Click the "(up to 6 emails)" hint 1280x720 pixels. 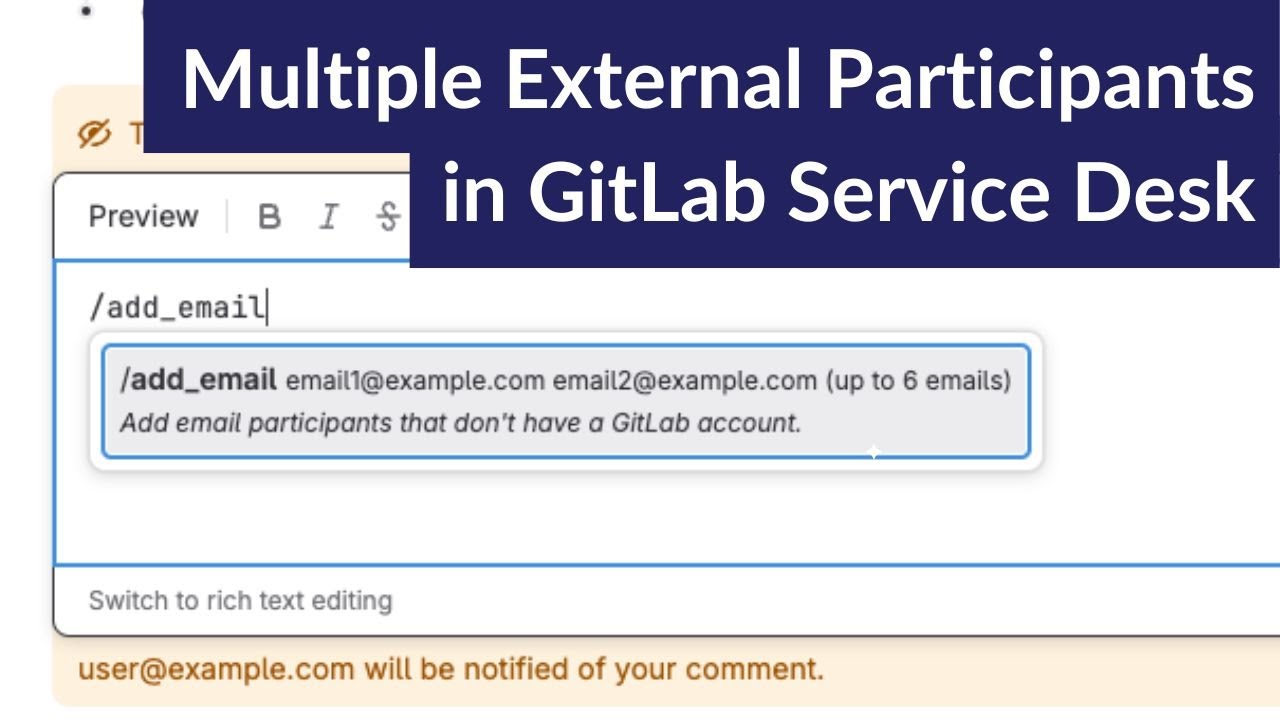[918, 381]
